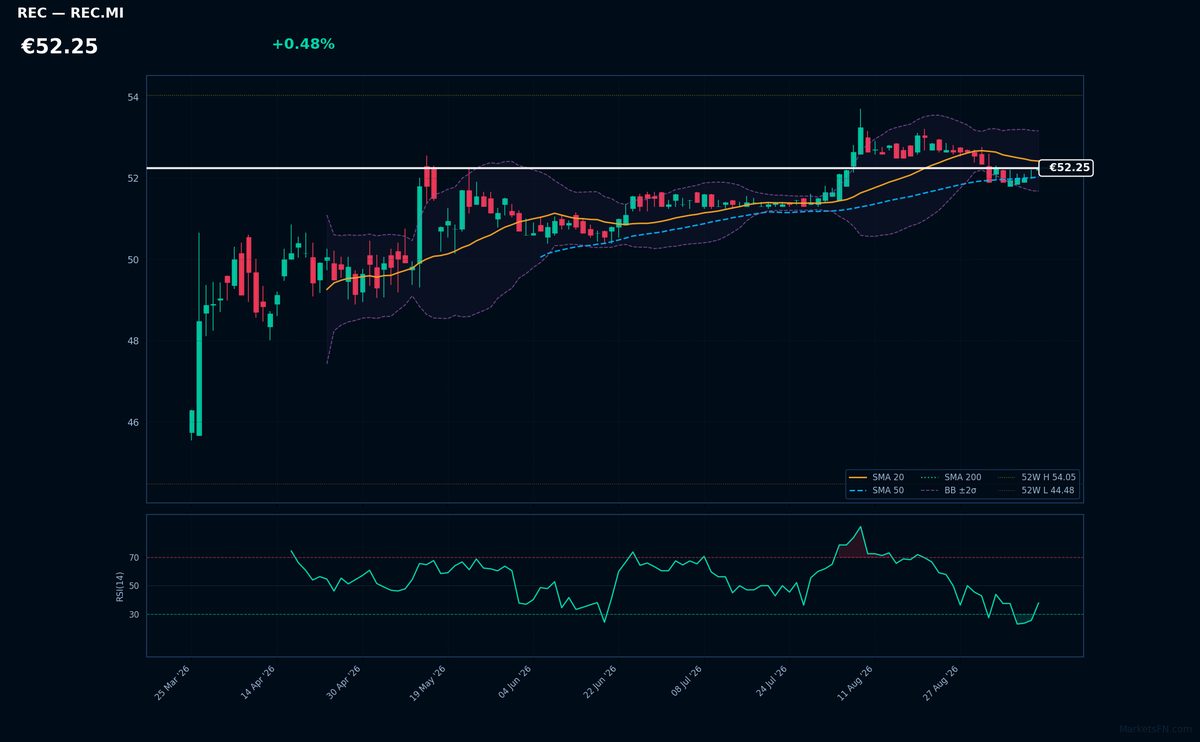Click the 30 Apr '26 date label

tap(343, 683)
